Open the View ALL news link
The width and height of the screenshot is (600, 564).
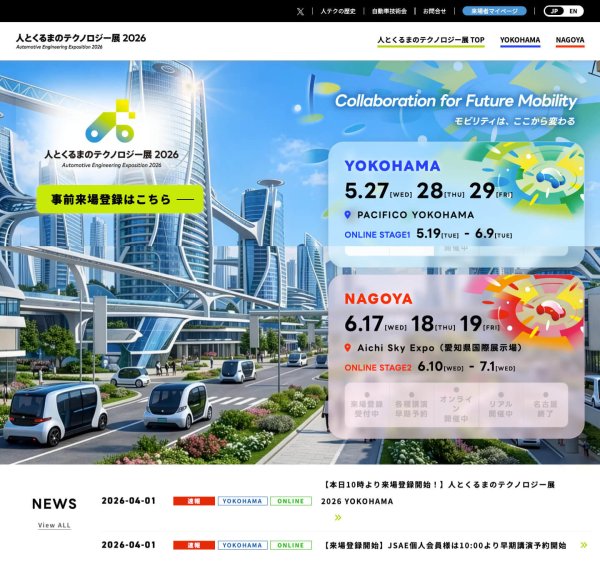coord(54,525)
